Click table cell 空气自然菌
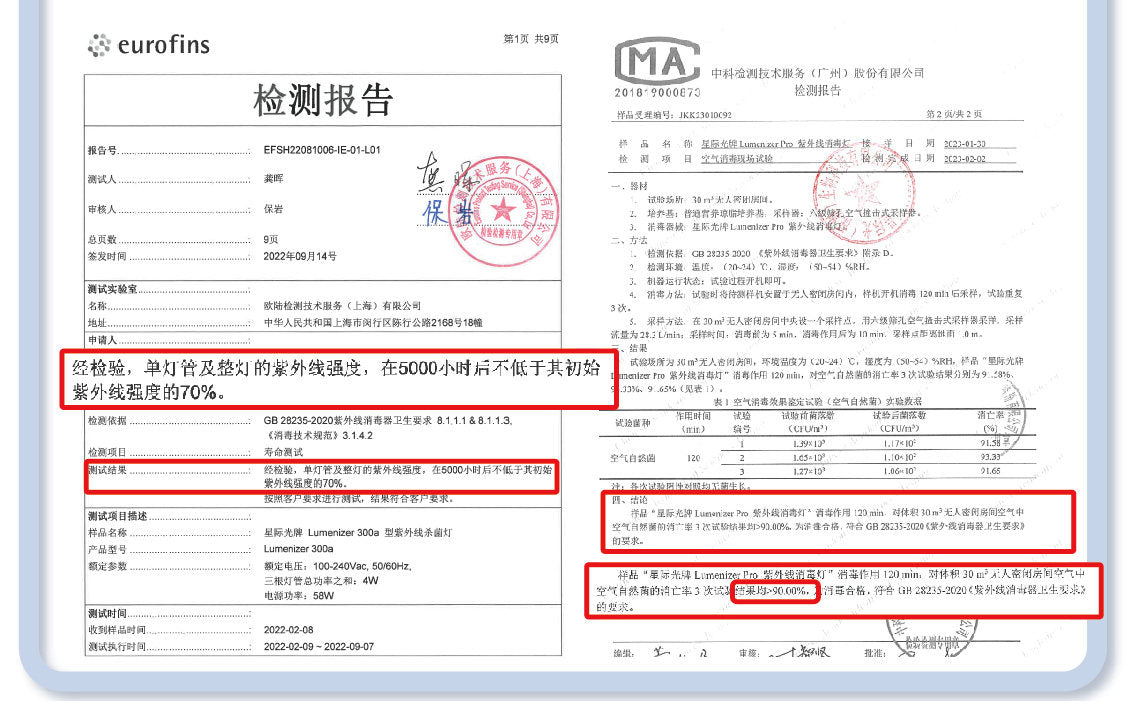Image resolution: width=1125 pixels, height=701 pixels. click(x=633, y=458)
